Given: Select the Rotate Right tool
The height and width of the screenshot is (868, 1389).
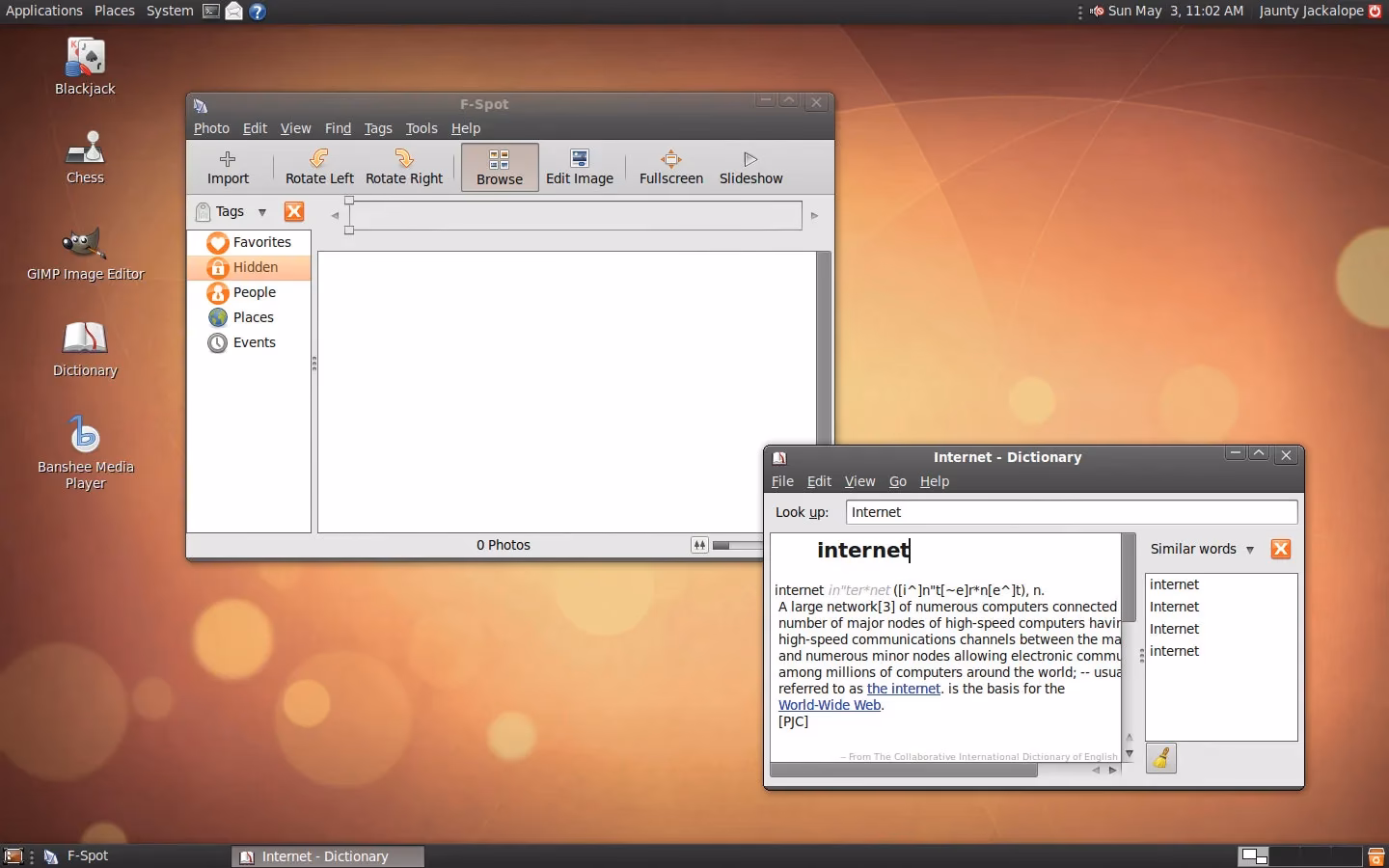Looking at the screenshot, I should pyautogui.click(x=403, y=167).
